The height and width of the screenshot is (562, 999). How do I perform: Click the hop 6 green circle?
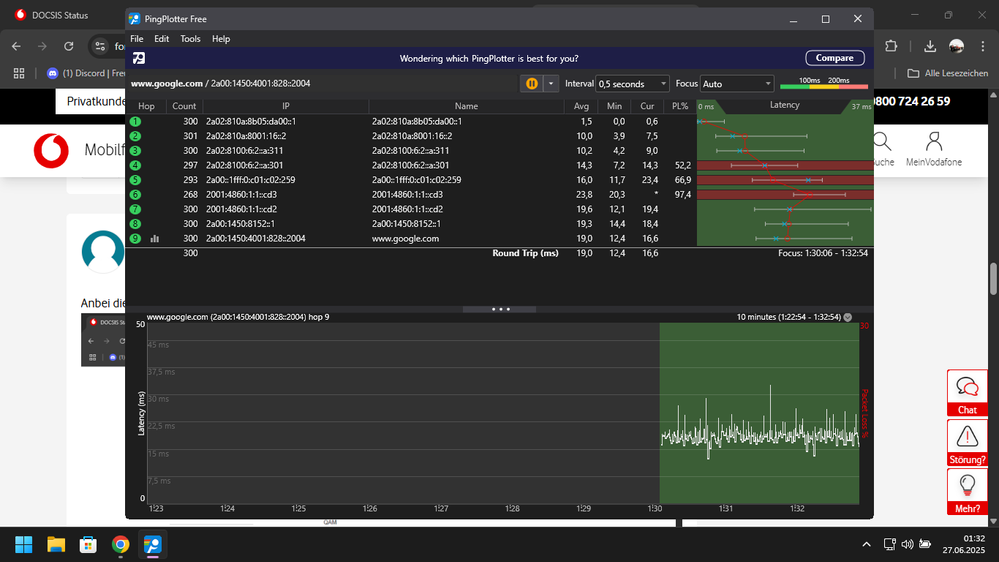pos(135,194)
